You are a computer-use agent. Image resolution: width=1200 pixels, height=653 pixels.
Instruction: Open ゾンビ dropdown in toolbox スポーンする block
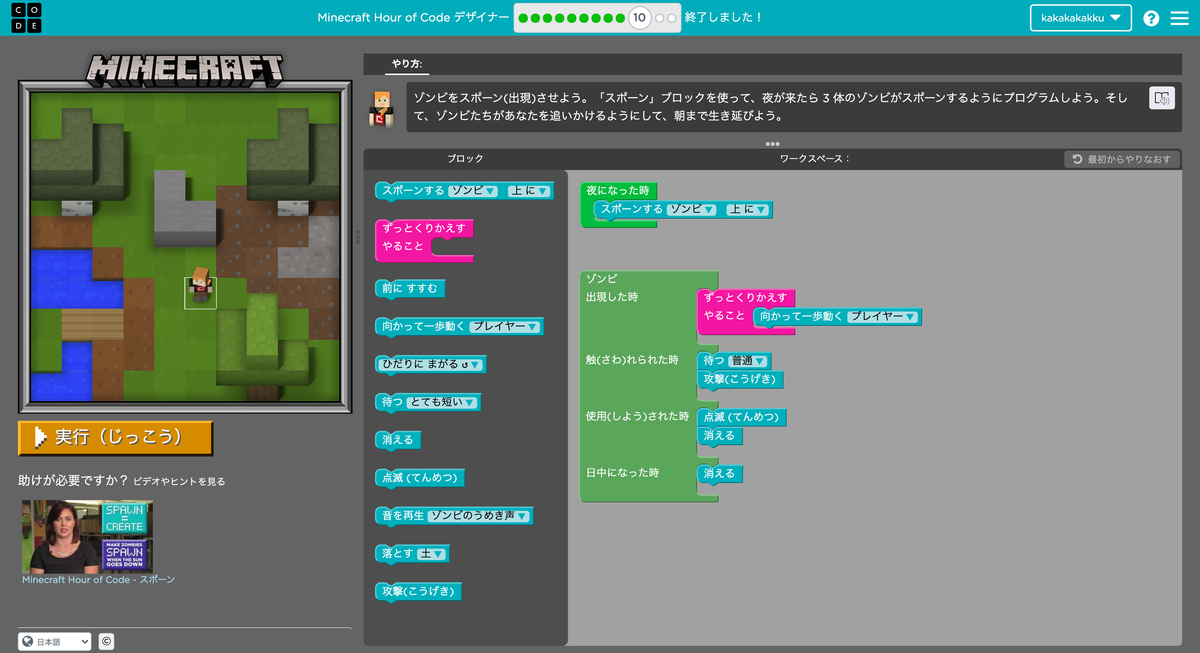click(x=473, y=190)
